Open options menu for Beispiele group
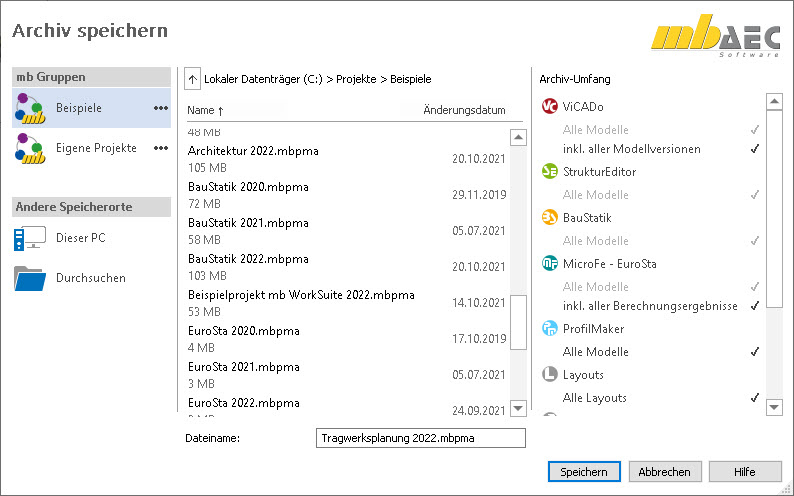Image resolution: width=794 pixels, height=496 pixels. point(160,108)
